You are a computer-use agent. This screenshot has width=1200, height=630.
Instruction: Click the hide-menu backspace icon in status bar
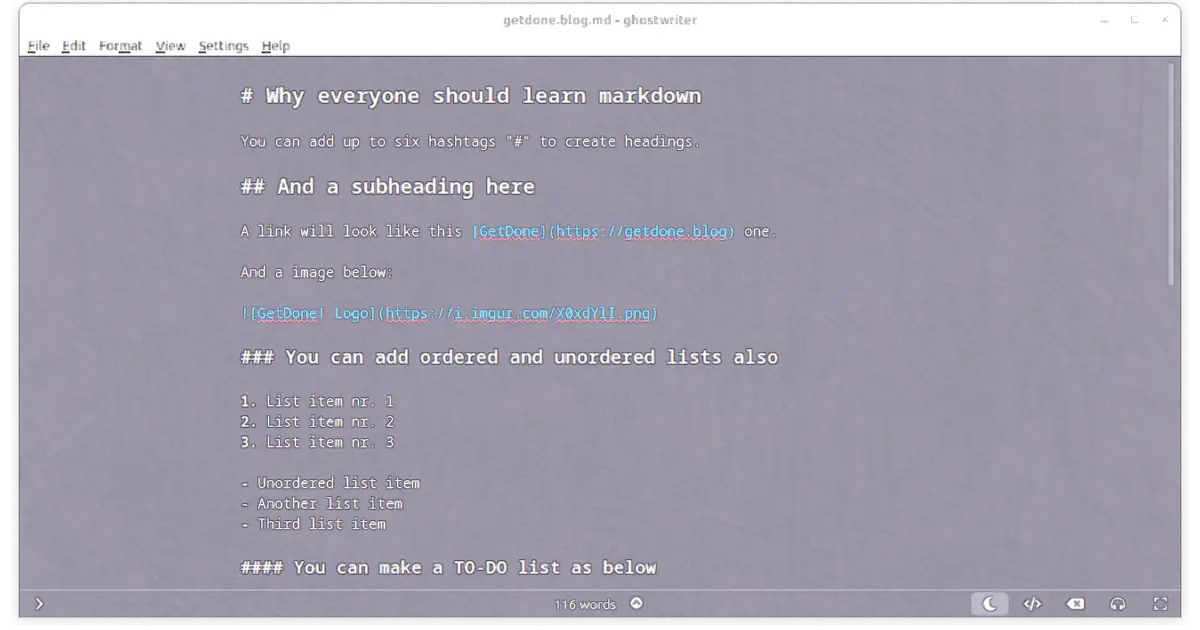click(1075, 604)
